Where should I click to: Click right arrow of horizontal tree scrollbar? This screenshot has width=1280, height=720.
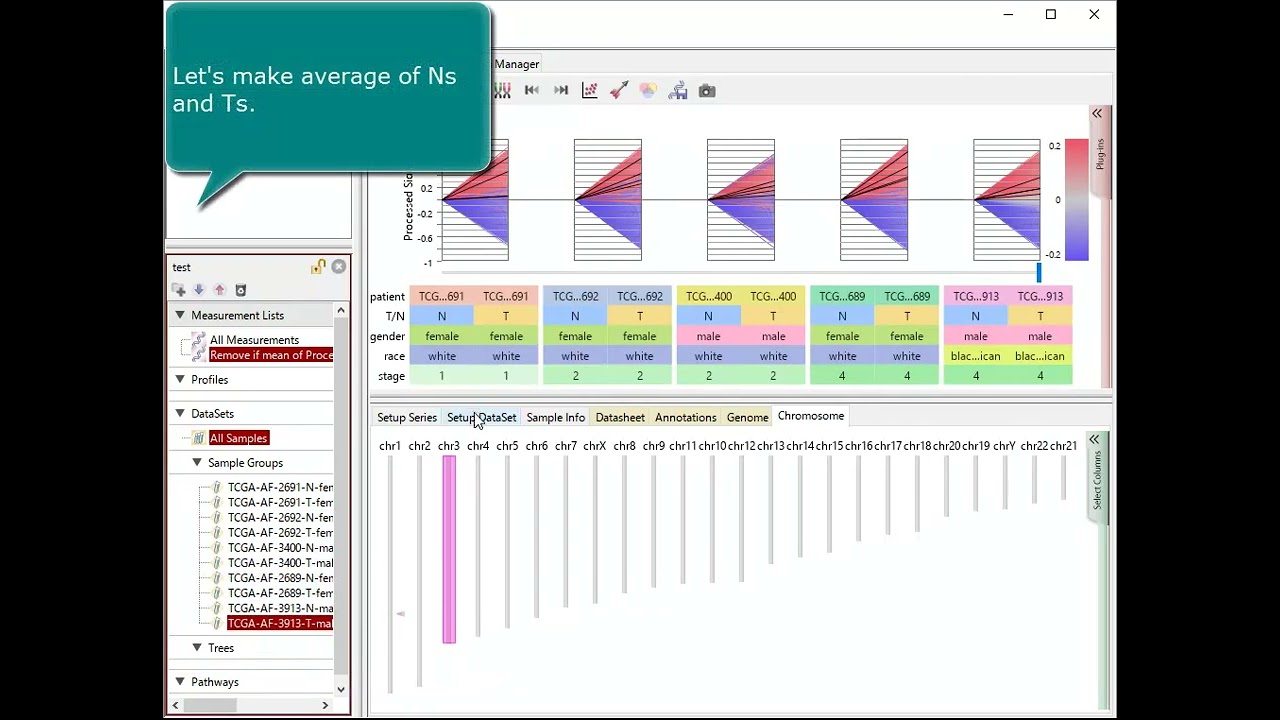(x=325, y=705)
